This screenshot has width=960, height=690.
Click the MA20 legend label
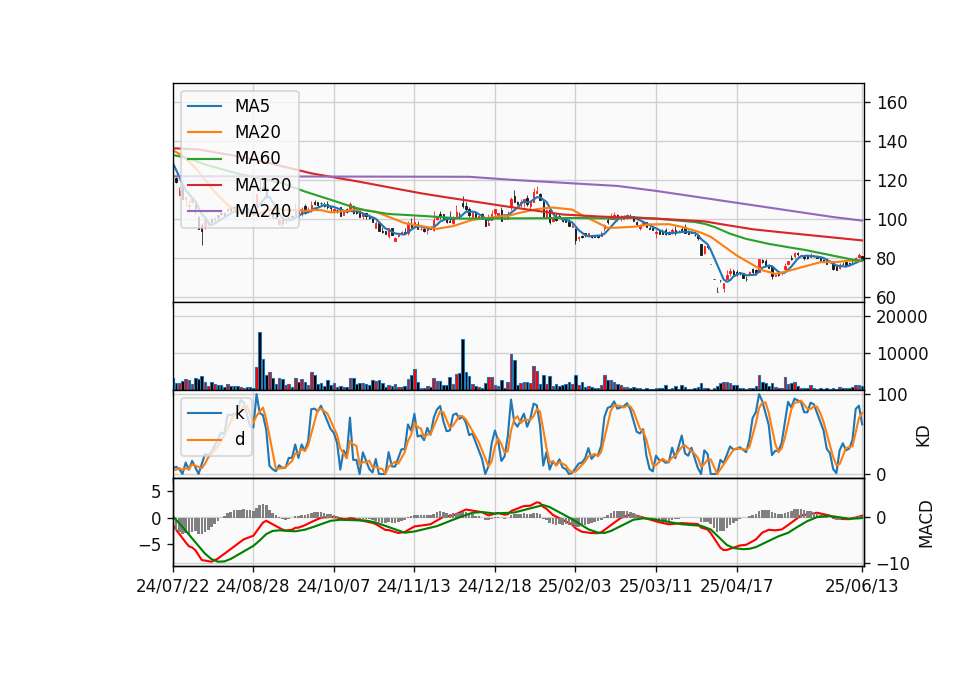257,132
